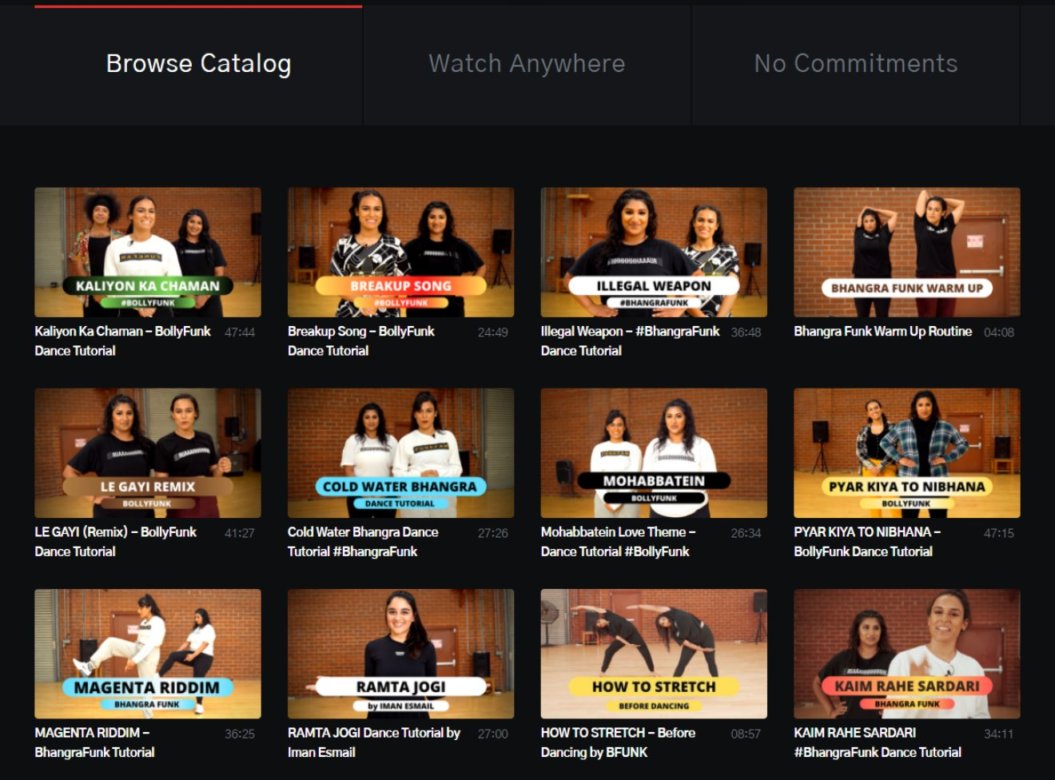The height and width of the screenshot is (780, 1055).
Task: Open the Pyar Kiya To Nibhana thumbnail
Action: click(907, 453)
